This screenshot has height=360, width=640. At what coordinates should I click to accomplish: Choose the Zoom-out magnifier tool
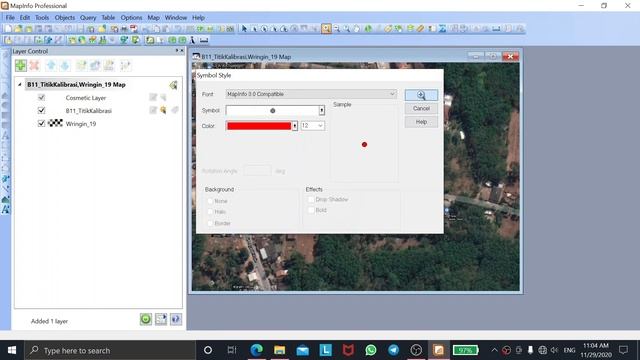(336, 29)
